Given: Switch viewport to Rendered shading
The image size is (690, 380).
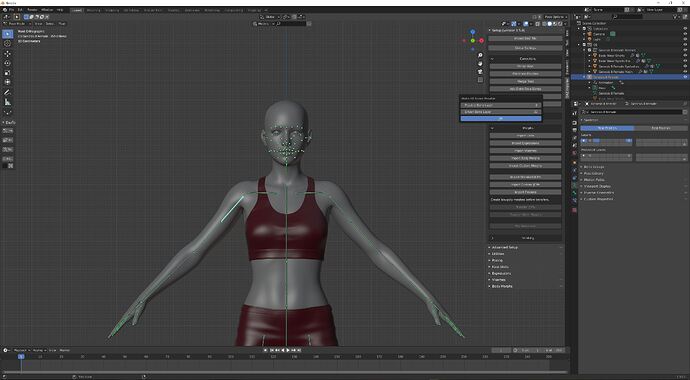Looking at the screenshot, I should click(559, 24).
